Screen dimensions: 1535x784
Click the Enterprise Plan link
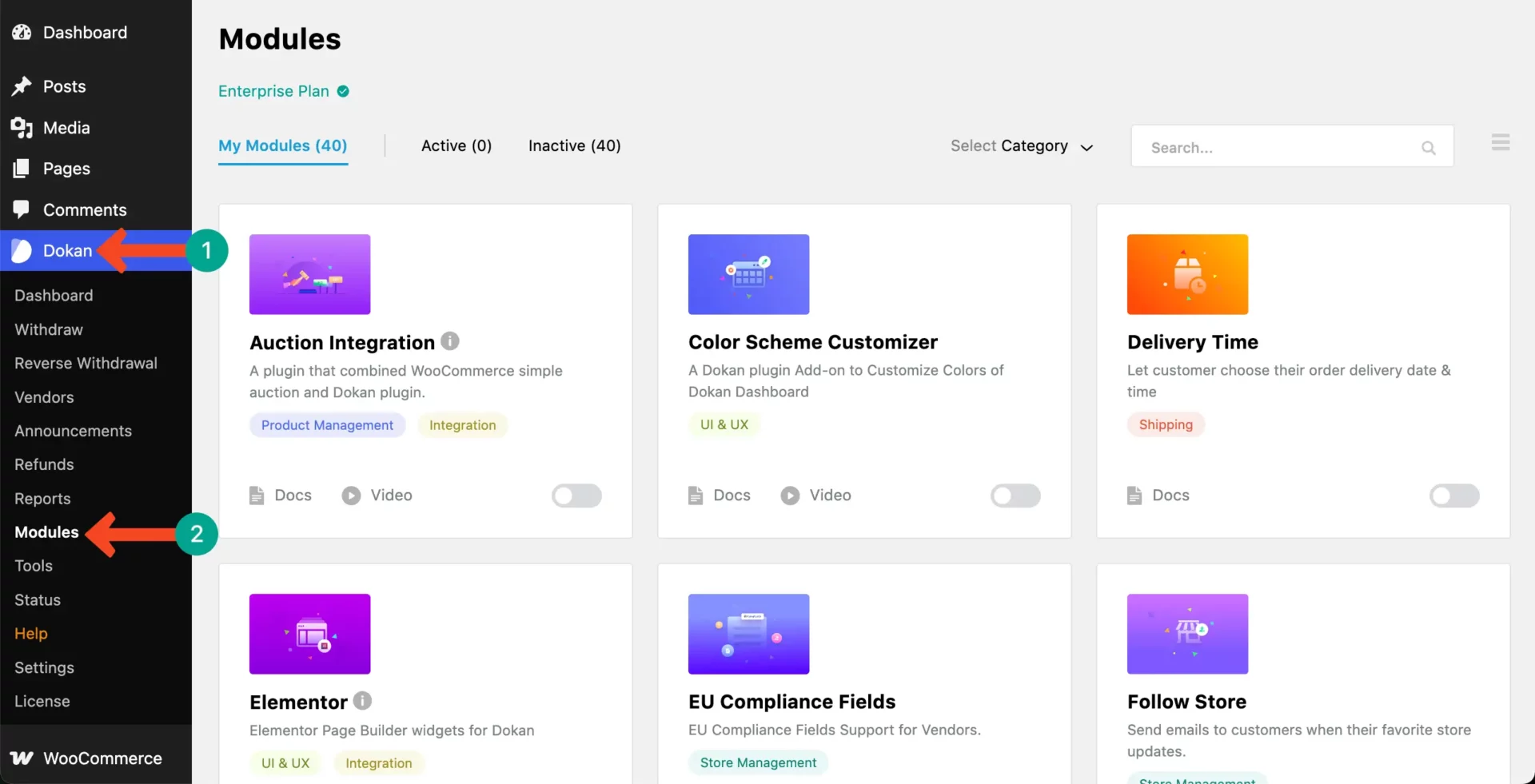273,91
